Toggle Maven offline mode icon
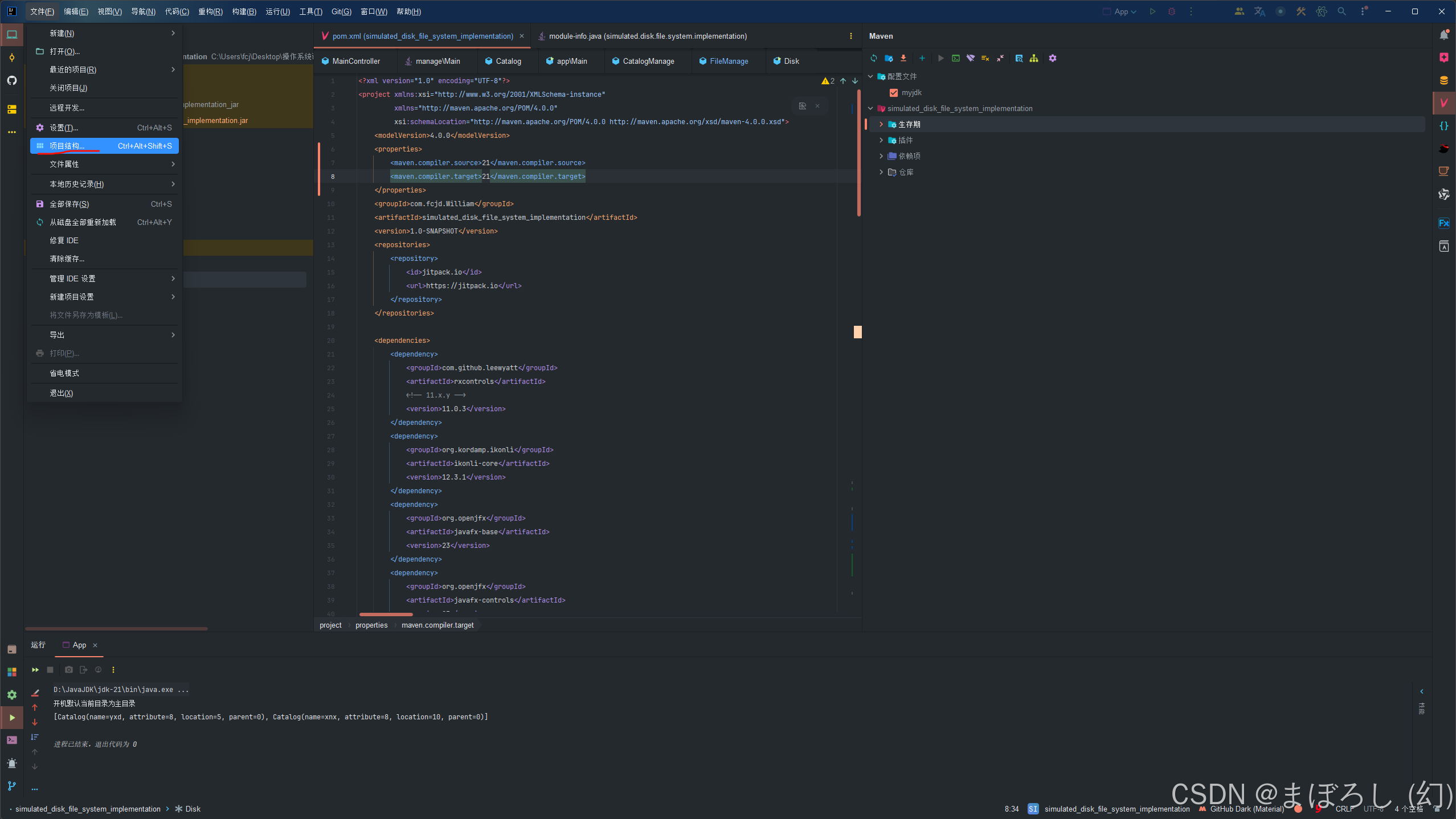The image size is (1456, 819). click(971, 58)
